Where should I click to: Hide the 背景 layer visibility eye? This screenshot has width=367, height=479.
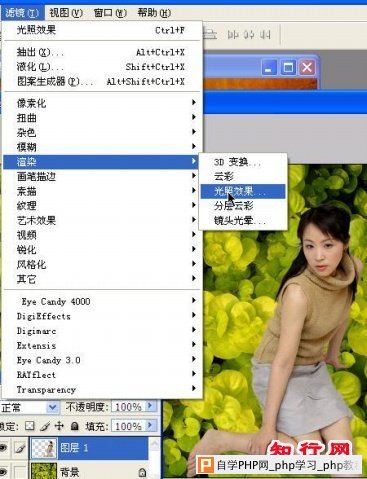click(x=3, y=472)
